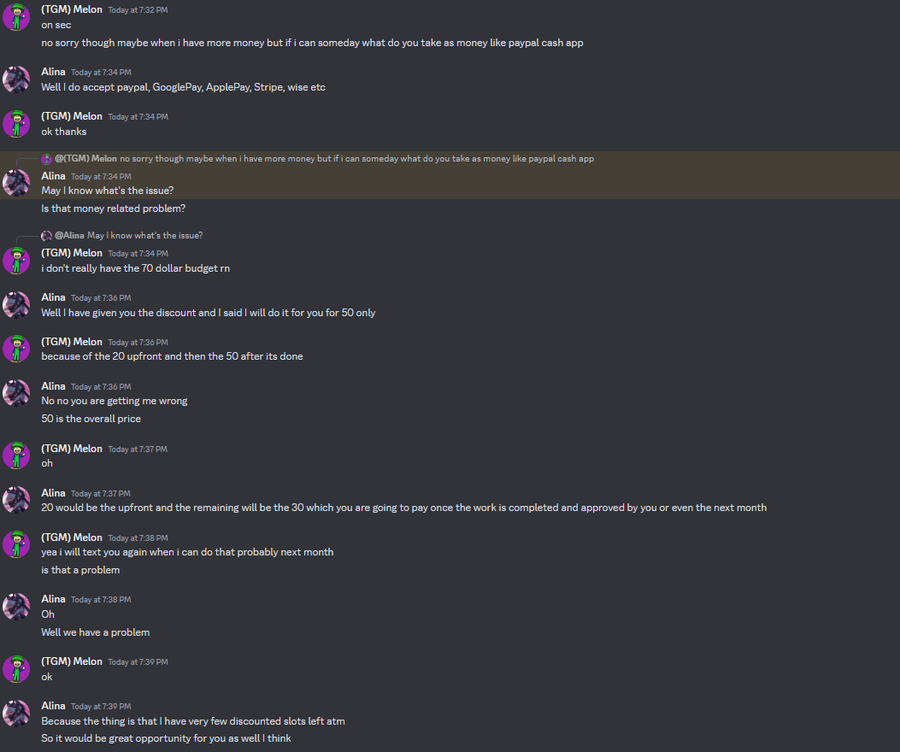Click Melon's avatar beside the "on sec" message
900x752 pixels.
point(16,16)
